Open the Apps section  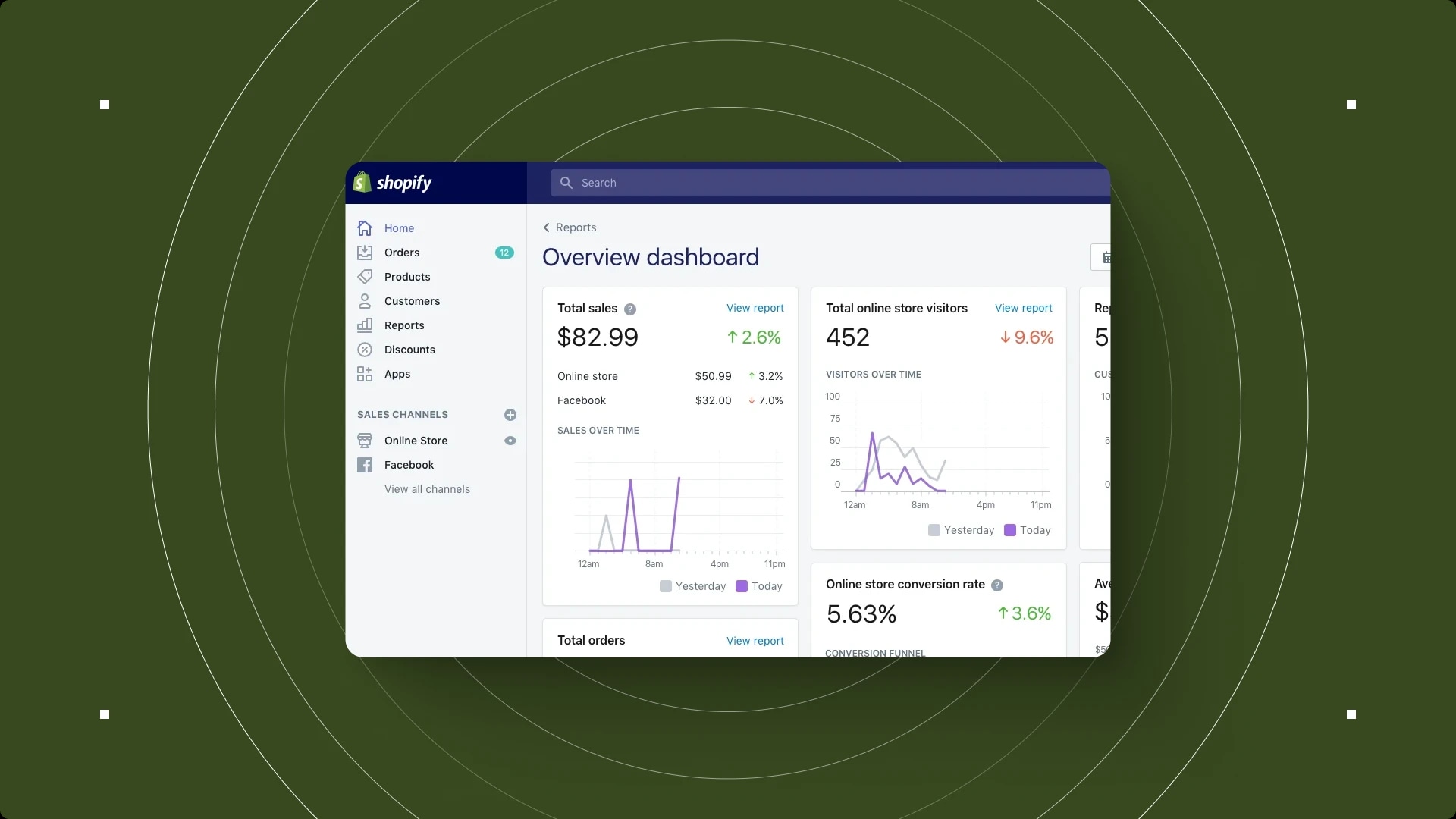click(365, 373)
